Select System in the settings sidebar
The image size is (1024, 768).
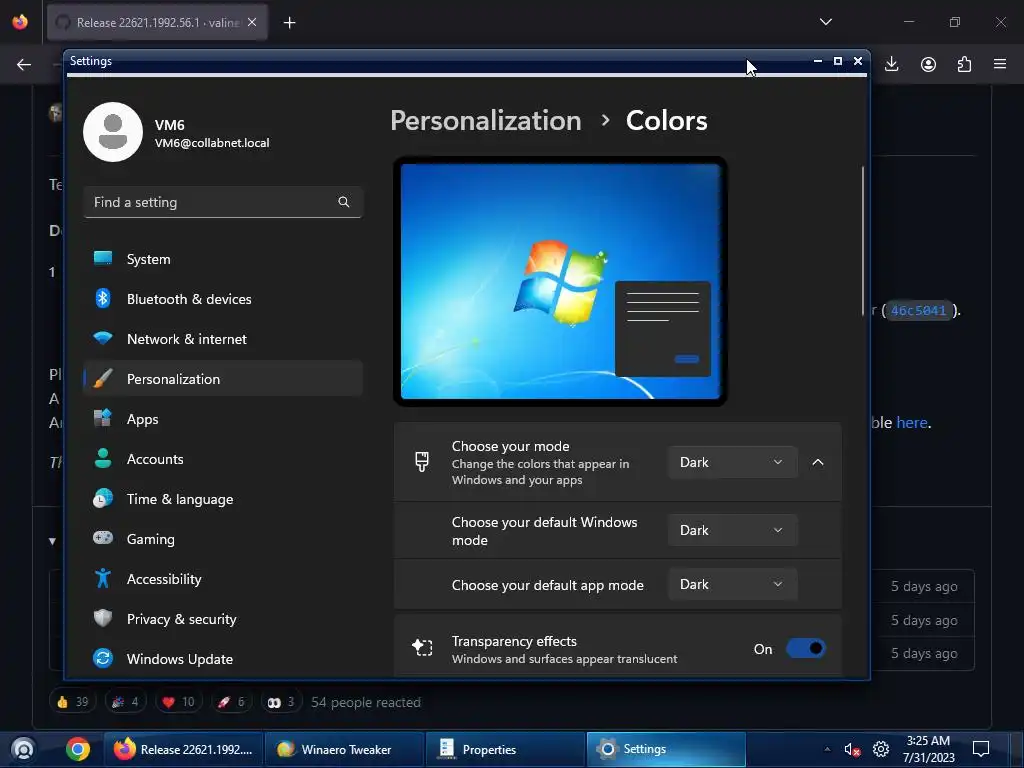click(223, 259)
